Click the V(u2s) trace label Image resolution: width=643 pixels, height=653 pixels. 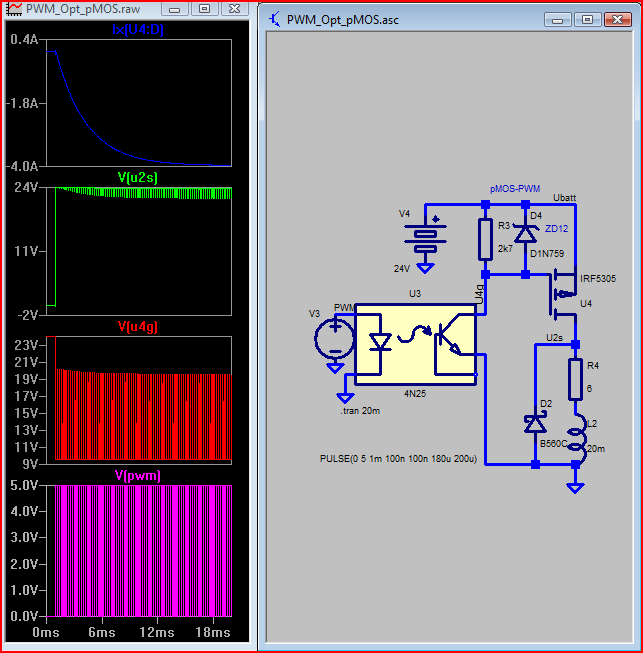(x=138, y=178)
